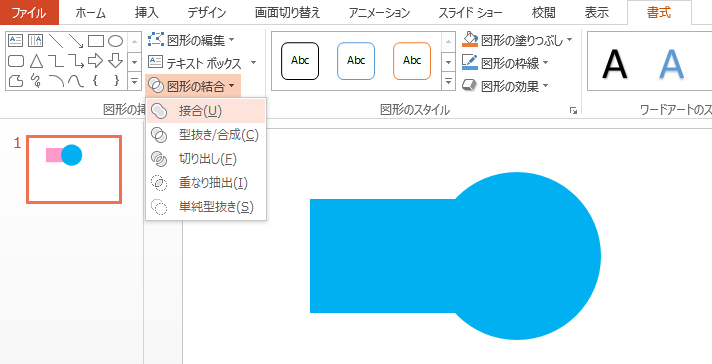Choose 重なり抽出(I) intersect option
Screen dimensions: 712x364
tap(206, 183)
